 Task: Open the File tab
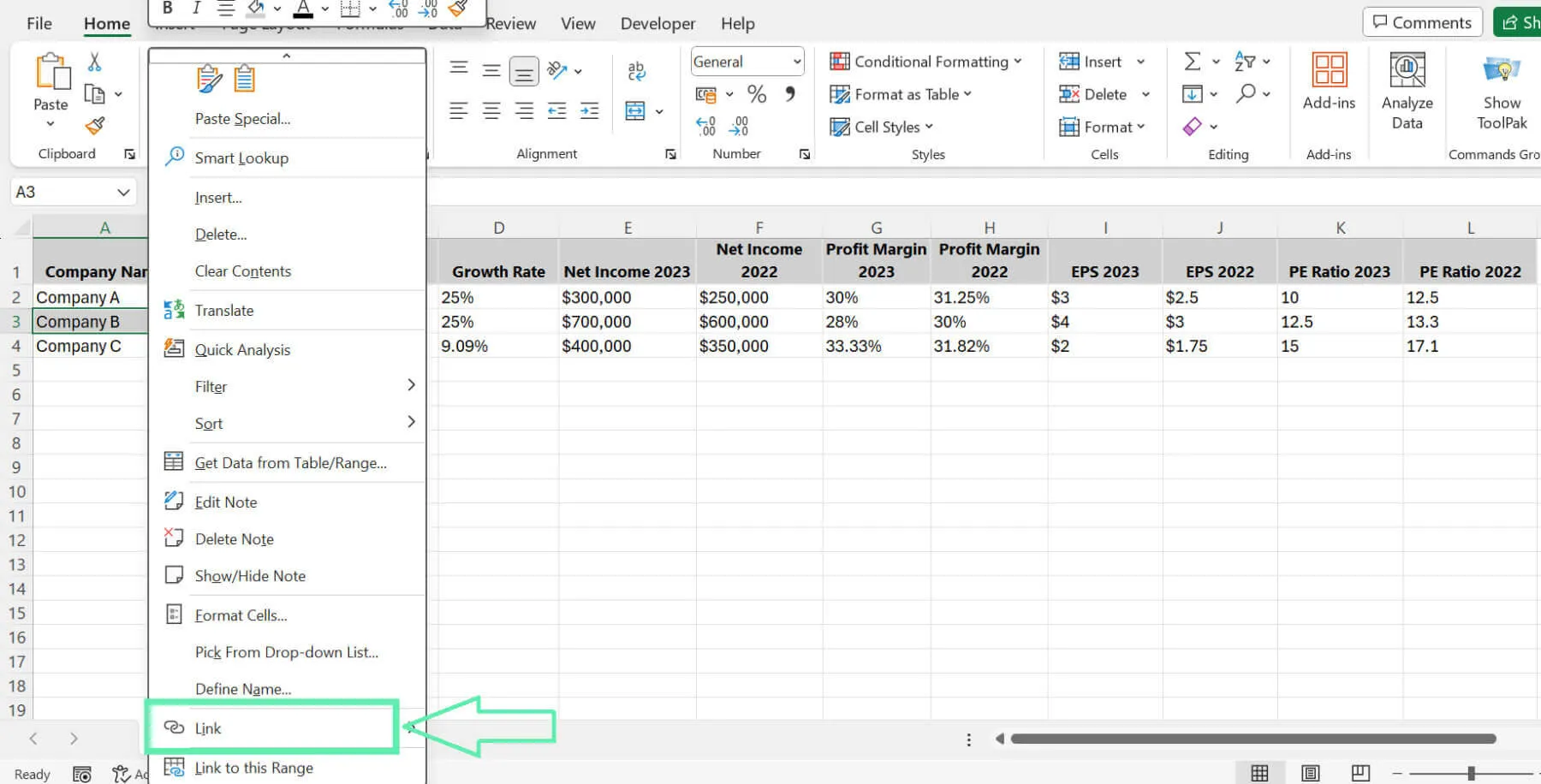[x=39, y=23]
